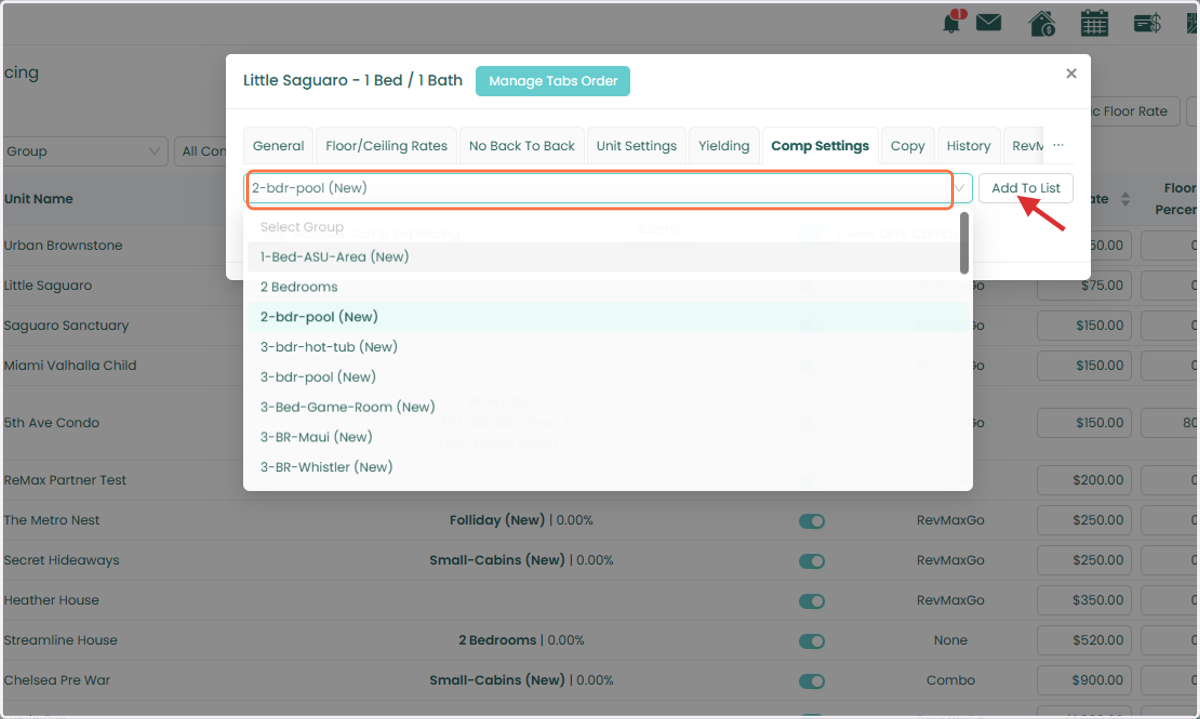The width and height of the screenshot is (1200, 719).
Task: Click Miami Valhalla Child unit name
Action: tap(70, 366)
